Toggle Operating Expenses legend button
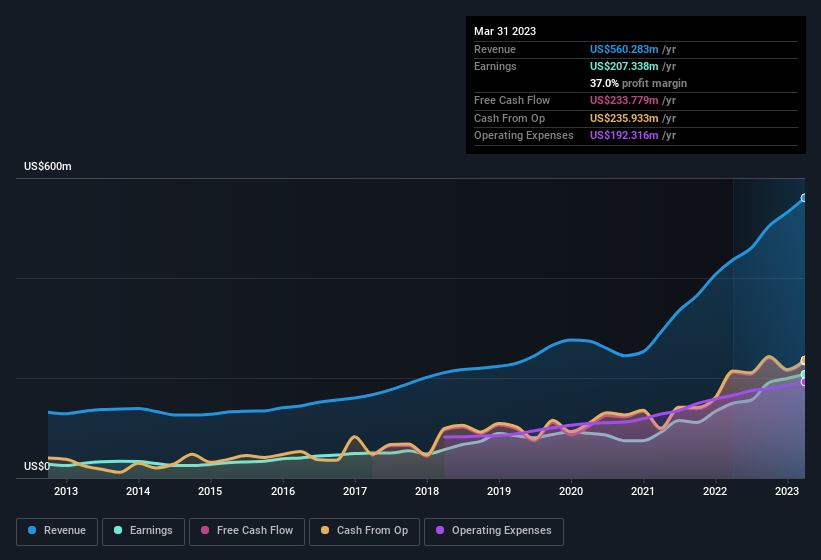The image size is (821, 560). click(494, 531)
